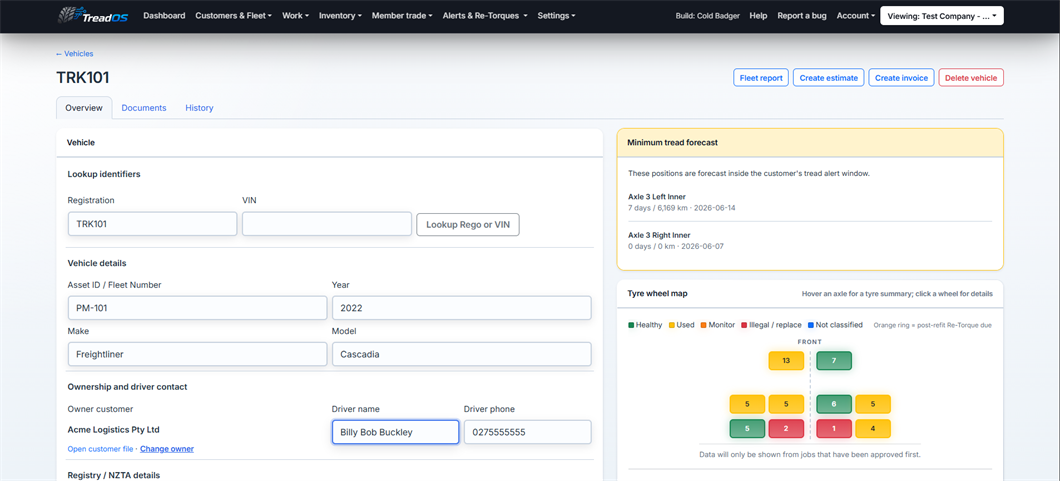Select the red wheel labelled 1

pos(834,428)
